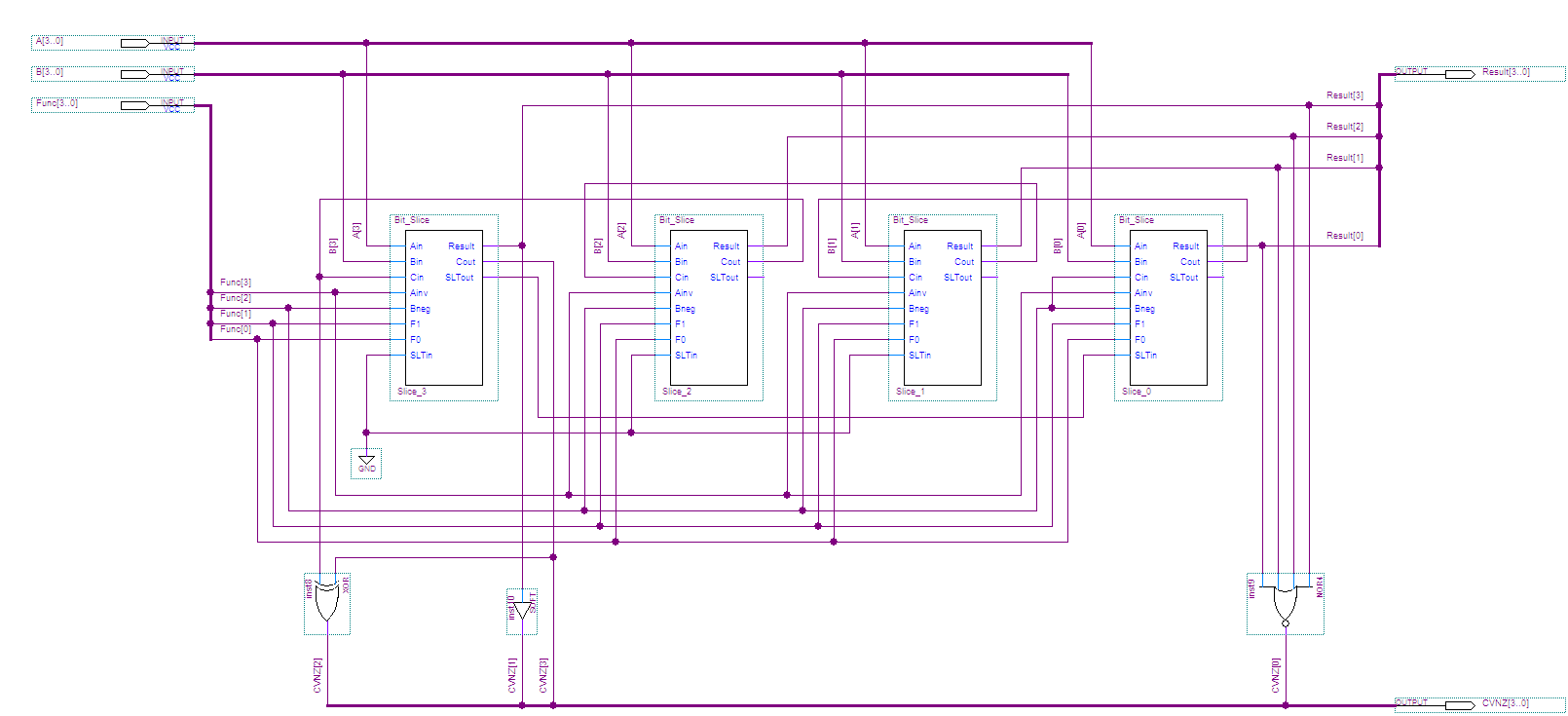Click the Slice_1 Bit_Slice block
The image size is (1568, 716).
tap(943, 308)
